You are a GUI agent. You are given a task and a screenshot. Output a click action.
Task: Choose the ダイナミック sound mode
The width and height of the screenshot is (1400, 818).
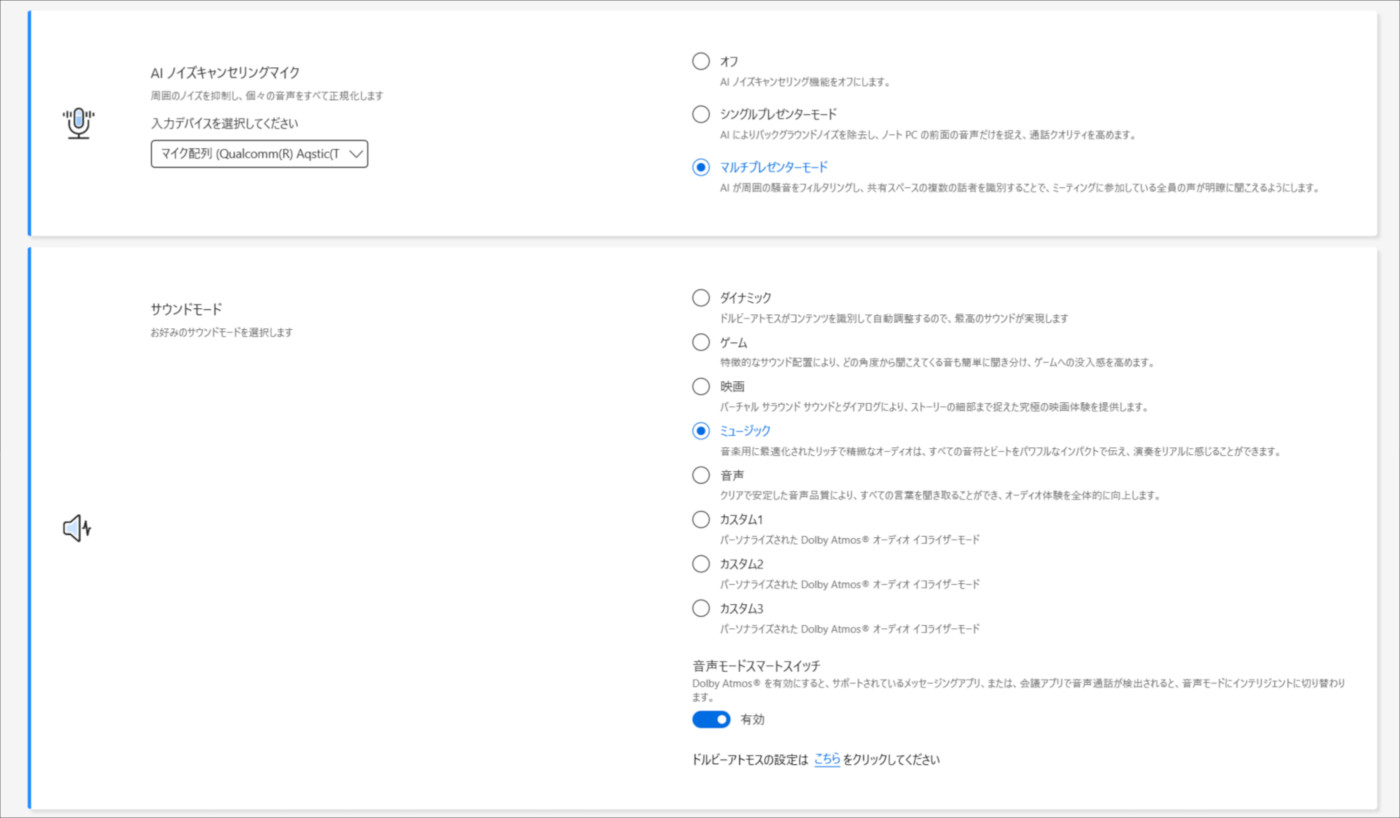[701, 297]
